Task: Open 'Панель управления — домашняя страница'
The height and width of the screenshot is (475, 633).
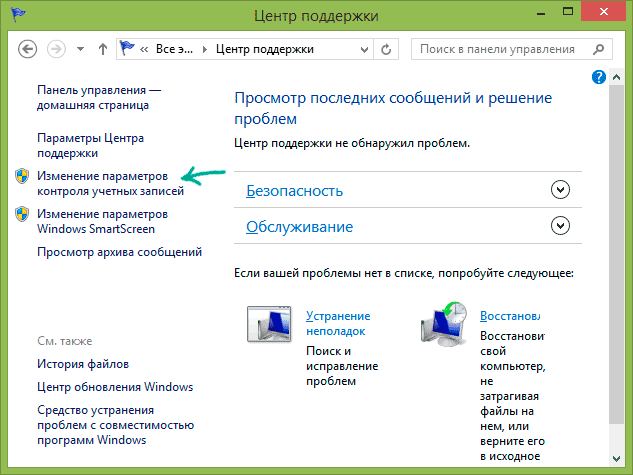Action: [x=99, y=97]
